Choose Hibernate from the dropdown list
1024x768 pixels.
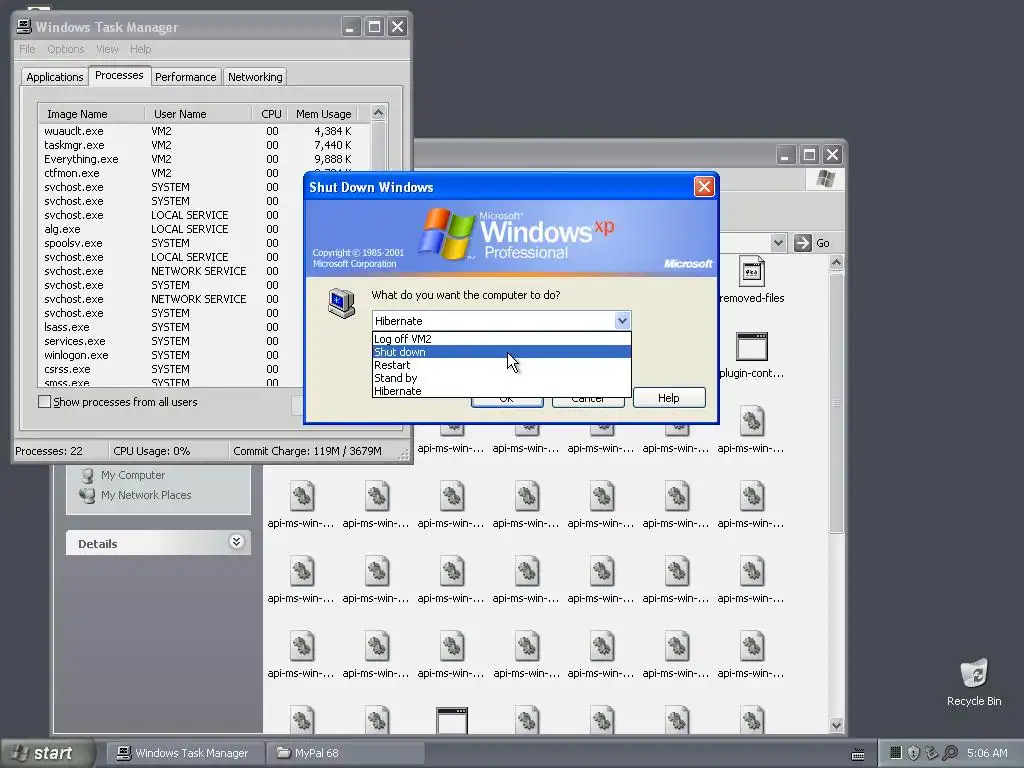pos(502,391)
